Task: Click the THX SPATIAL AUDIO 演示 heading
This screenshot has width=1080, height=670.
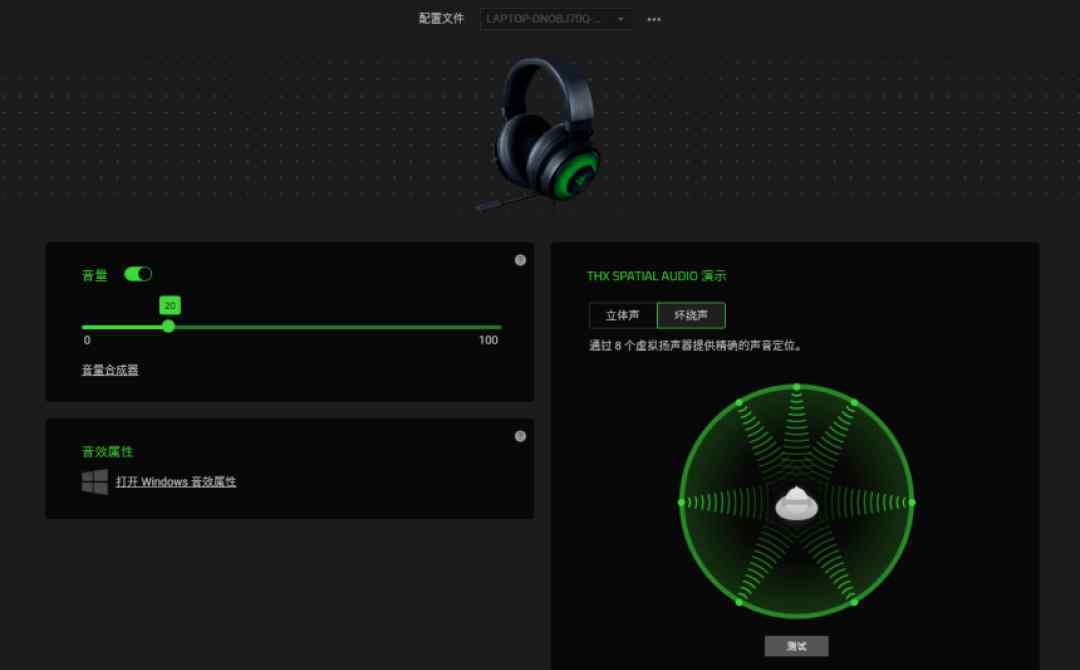Action: click(x=656, y=276)
